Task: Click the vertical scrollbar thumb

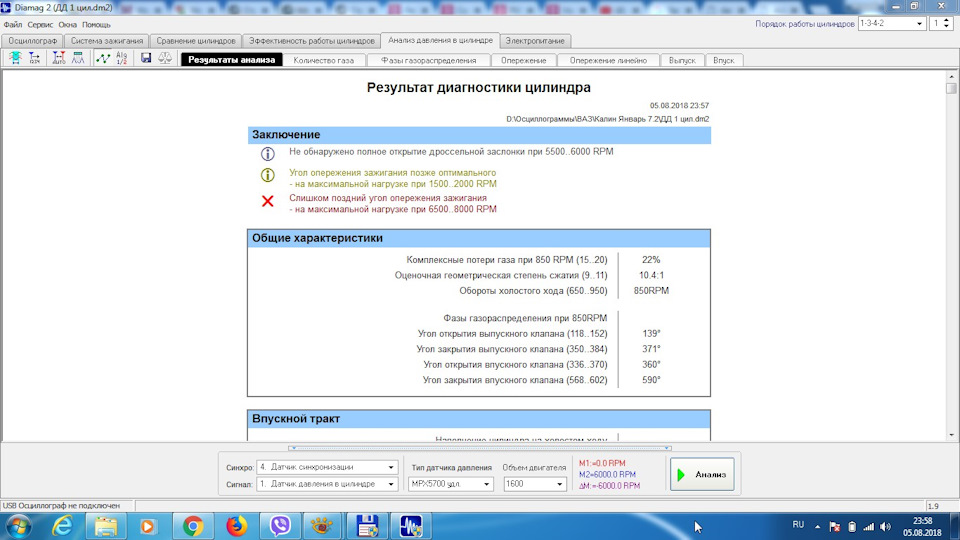Action: click(951, 89)
